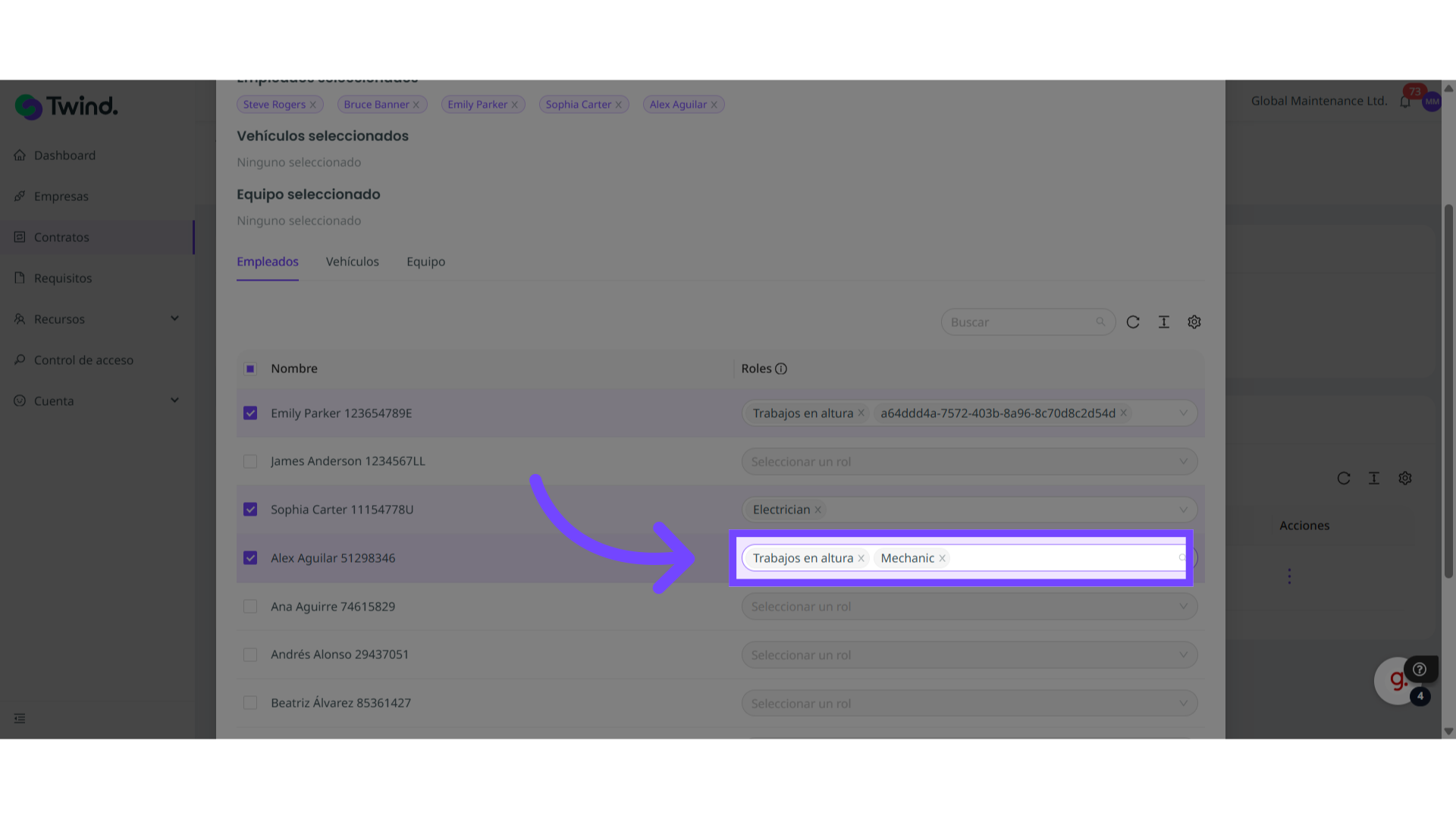Click the refresh icon beside Buscar
The image size is (1456, 819).
1133,322
